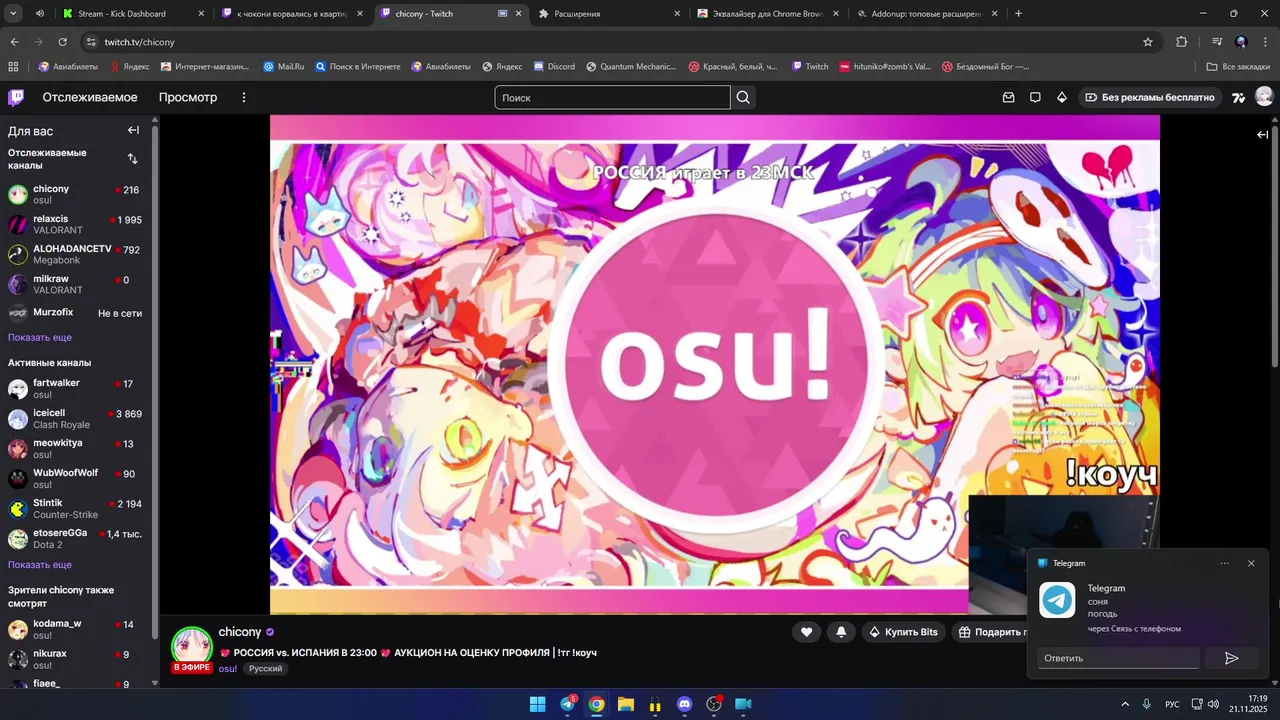1280x720 pixels.
Task: Close the Telegram notification
Action: [1251, 563]
